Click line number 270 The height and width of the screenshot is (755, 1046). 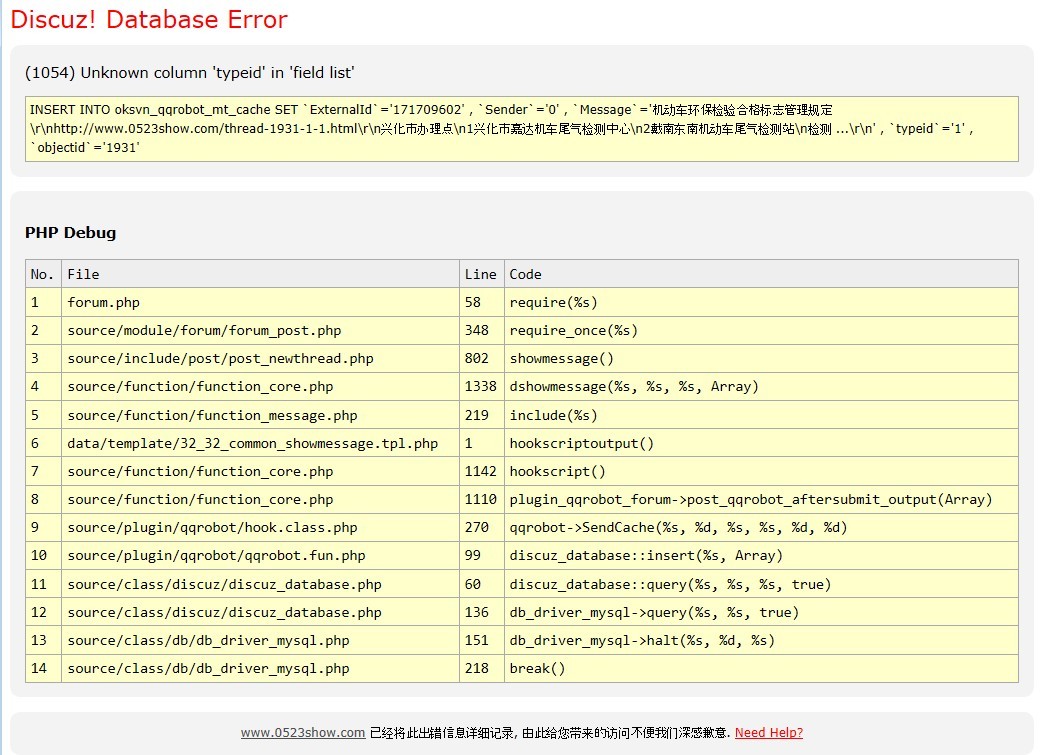[x=482, y=527]
